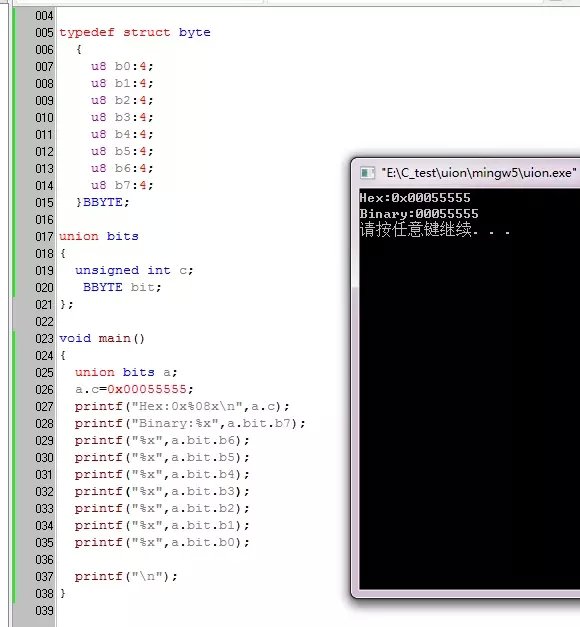Viewport: 580px width, 627px height.
Task: Place cursor on BBYTE after closing brace
Action: pyautogui.click(x=102, y=202)
